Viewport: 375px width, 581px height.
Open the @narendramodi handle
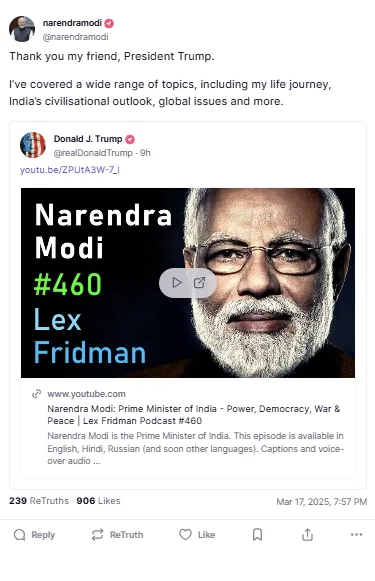(x=76, y=37)
